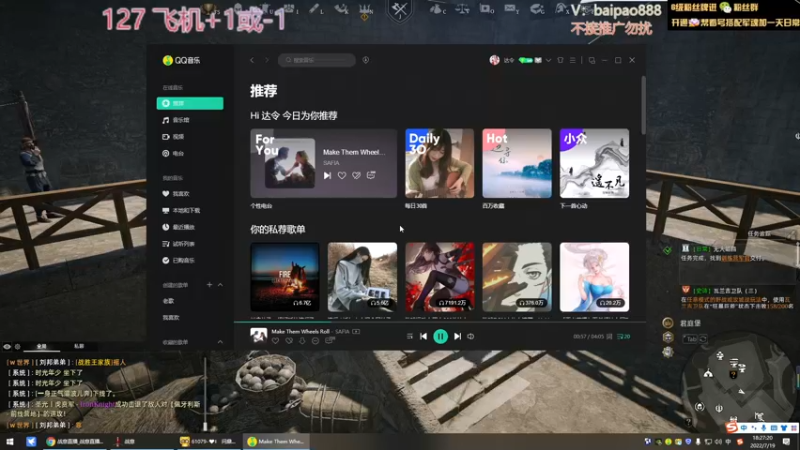800x450 pixels.
Task: Open the mail message icon in the header
Action: click(538, 60)
